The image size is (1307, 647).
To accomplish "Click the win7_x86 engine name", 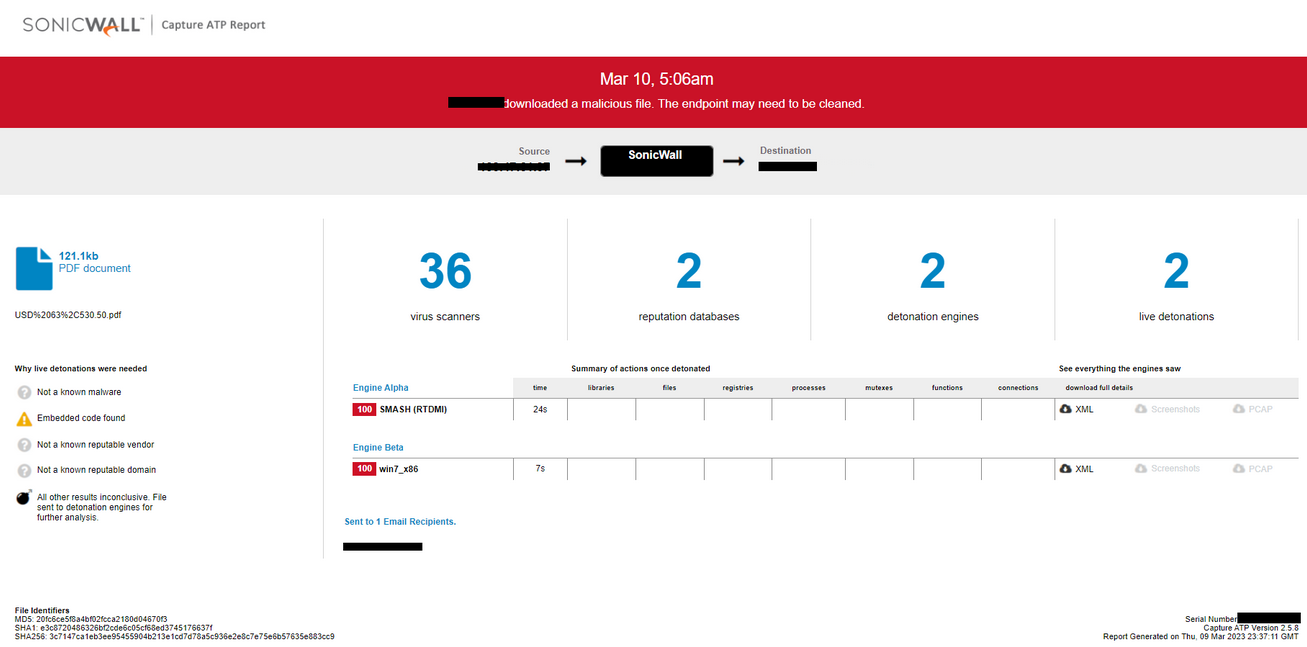I will click(x=399, y=468).
